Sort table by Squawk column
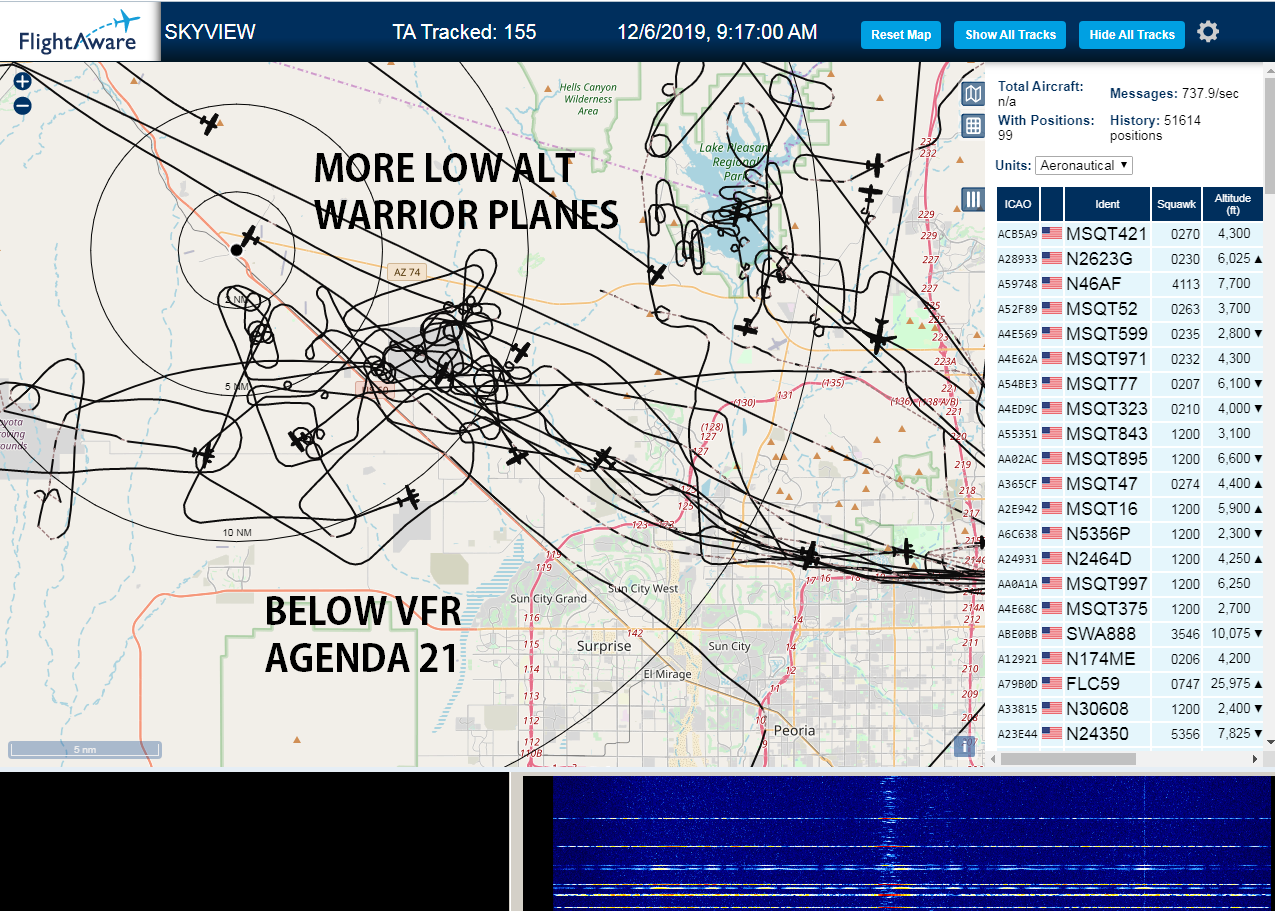1275x911 pixels. (x=1176, y=204)
